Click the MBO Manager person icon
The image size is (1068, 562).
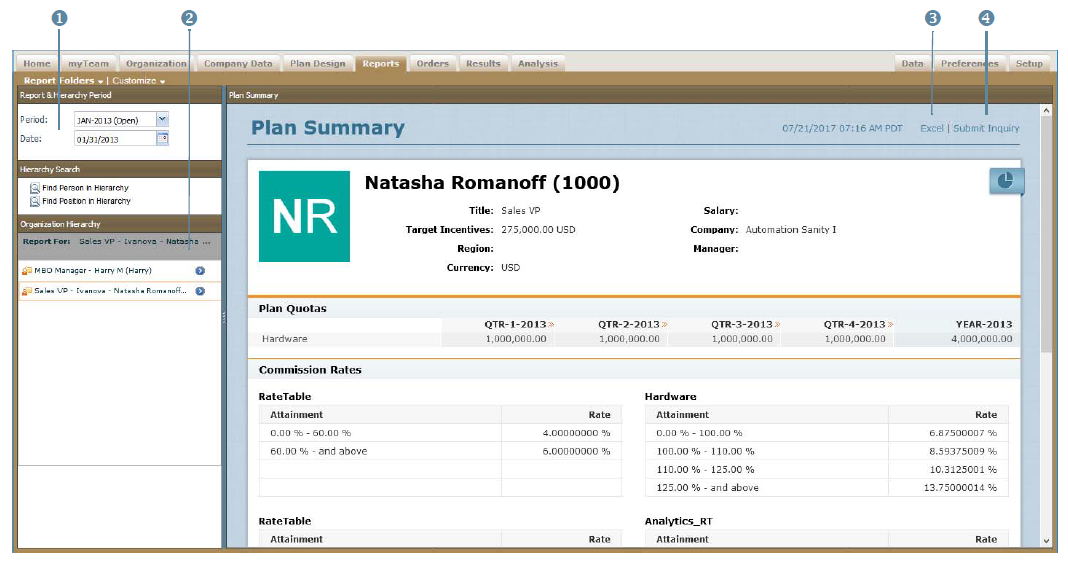[x=27, y=270]
